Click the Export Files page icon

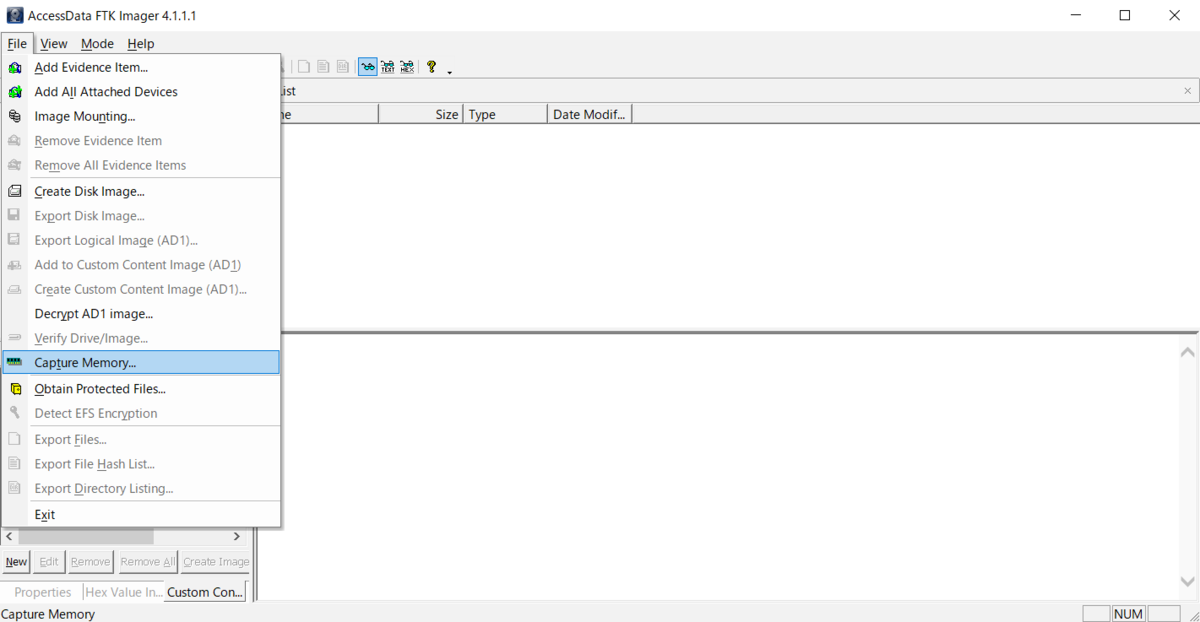coord(15,439)
